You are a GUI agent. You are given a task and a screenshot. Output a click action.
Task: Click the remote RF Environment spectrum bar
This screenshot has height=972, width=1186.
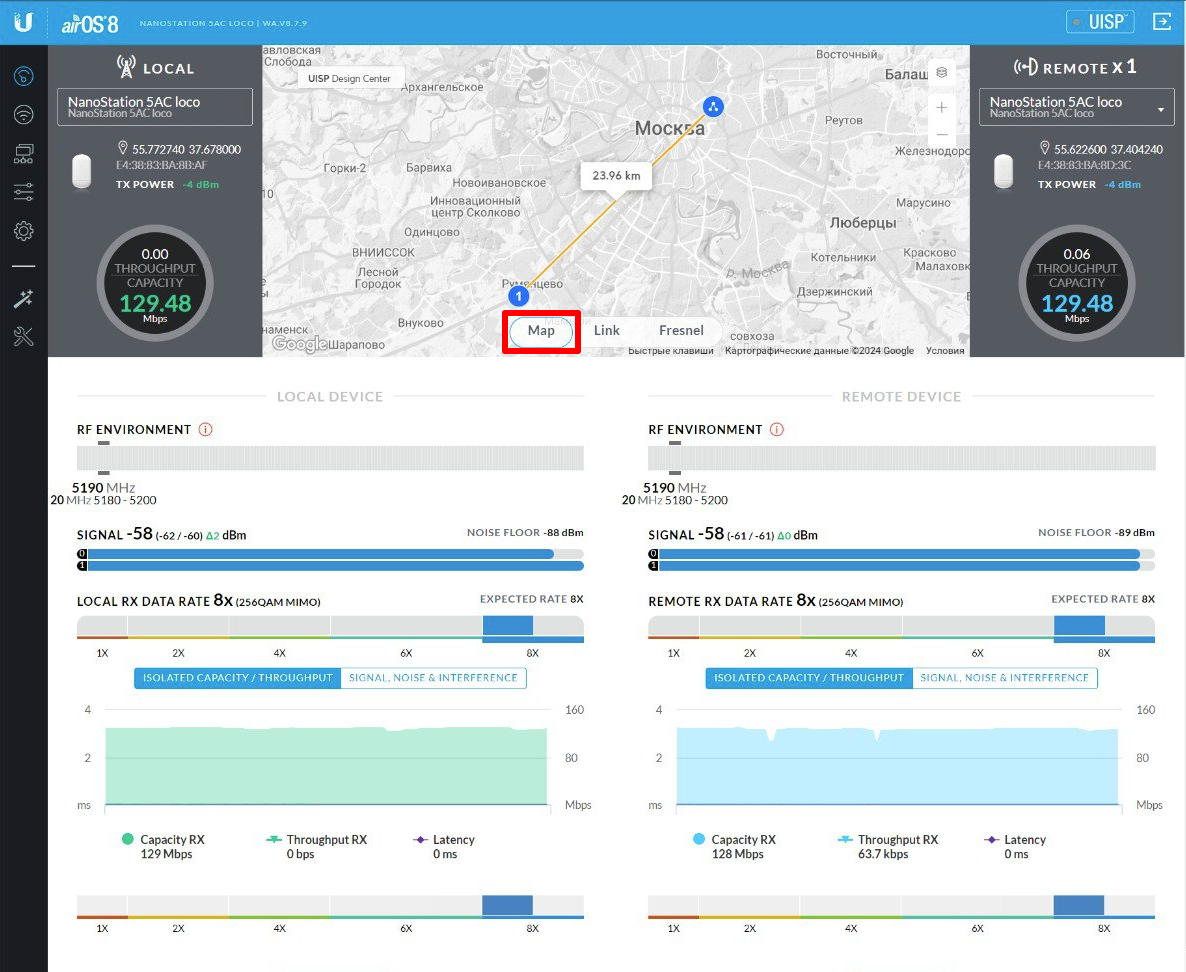[902, 458]
